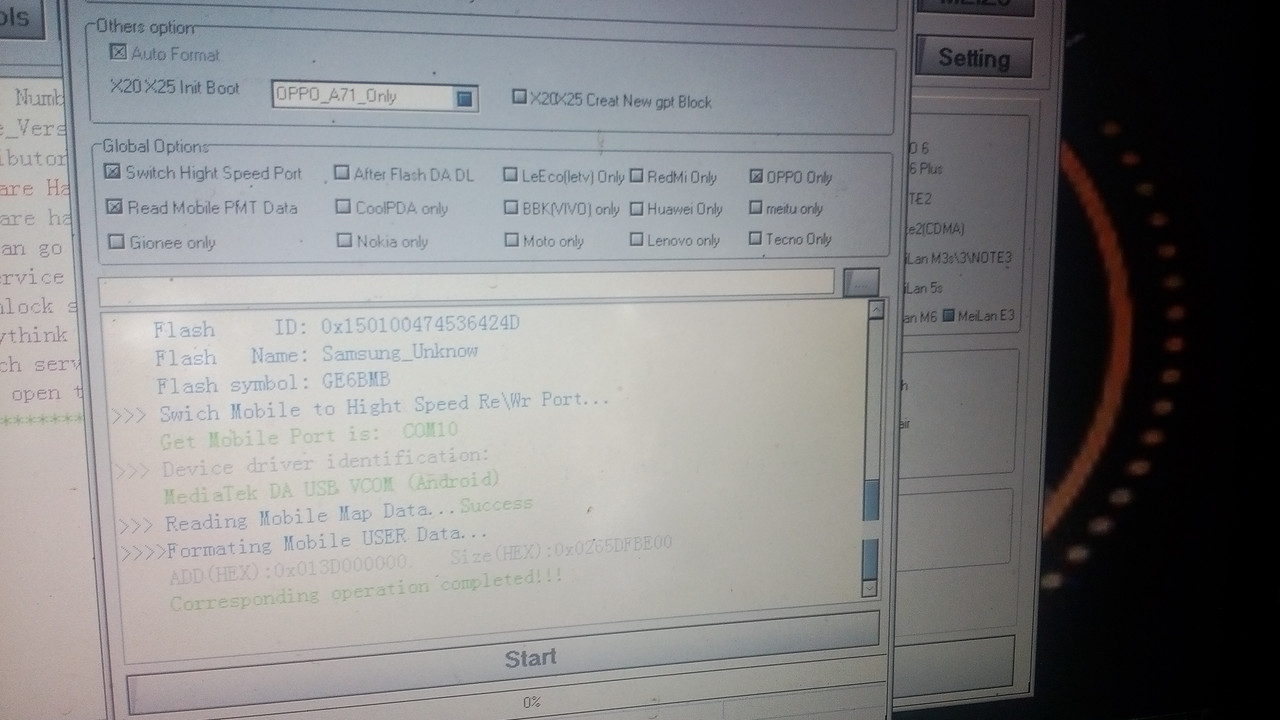Click 'Swich Mobile to Hight Speed Re\Wr Port...' line
1280x720 pixels.
point(361,406)
